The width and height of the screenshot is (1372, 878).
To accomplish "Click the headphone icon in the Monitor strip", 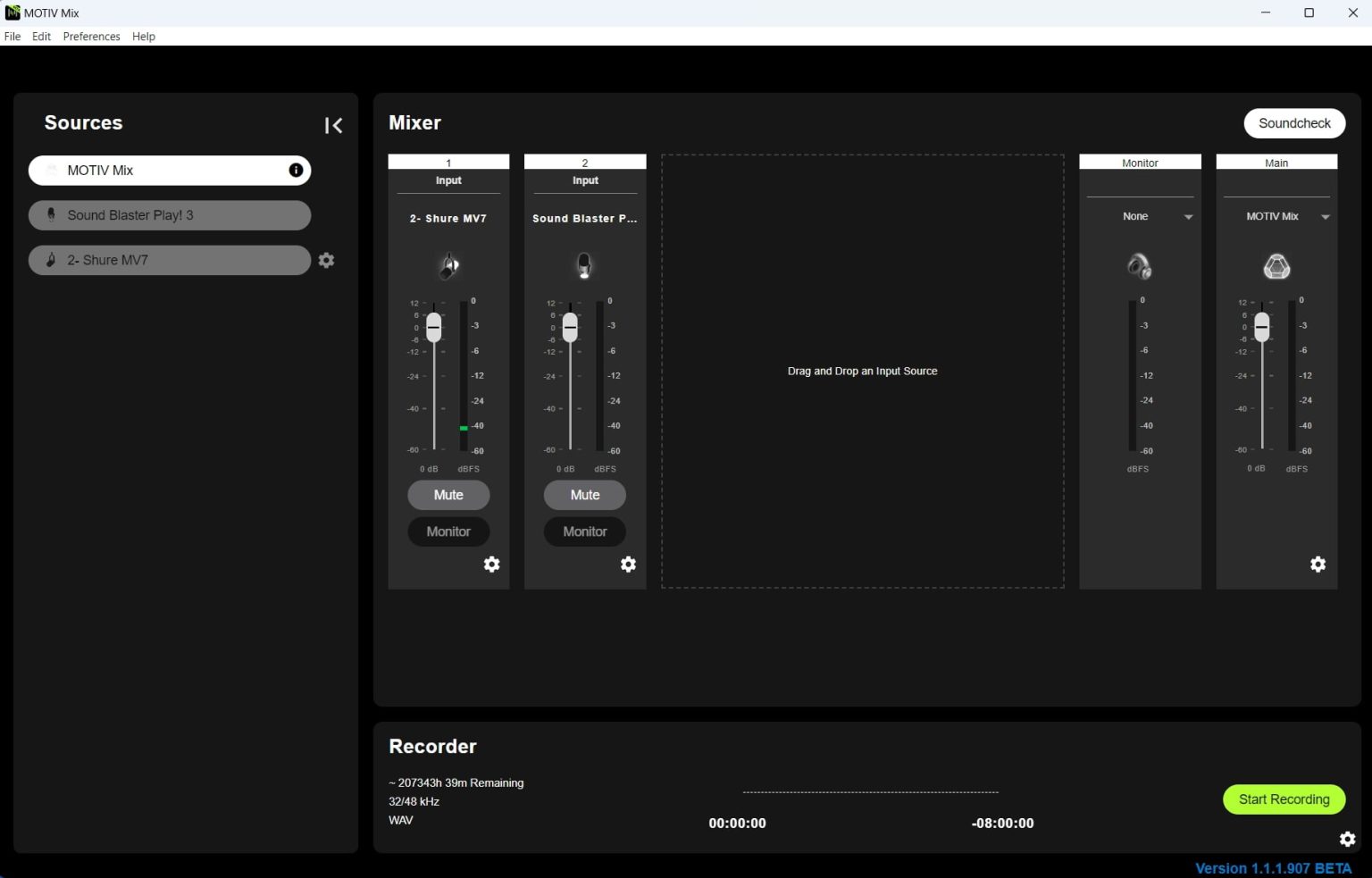I will coord(1140,264).
